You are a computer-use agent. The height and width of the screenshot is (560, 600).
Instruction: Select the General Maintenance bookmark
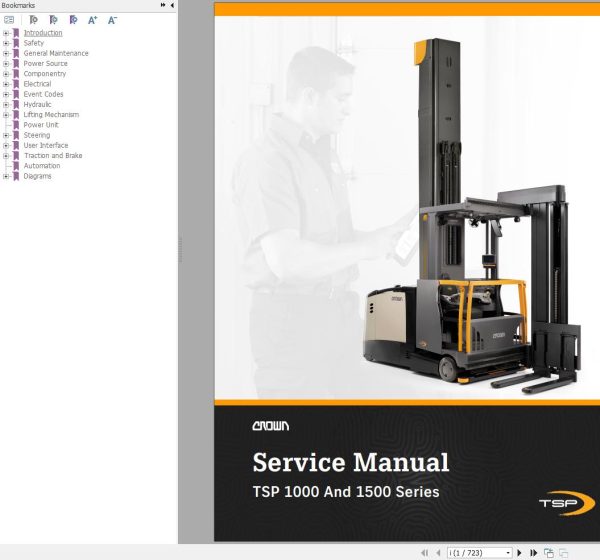click(x=56, y=53)
